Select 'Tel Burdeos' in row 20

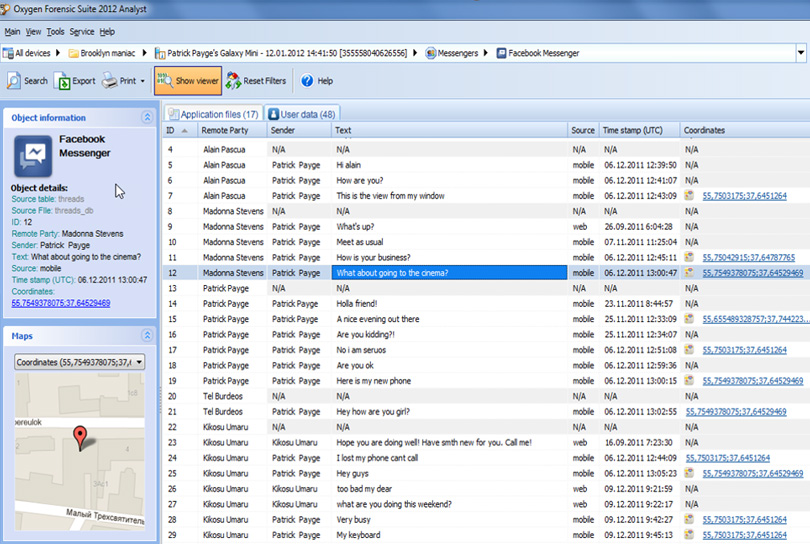coord(223,396)
